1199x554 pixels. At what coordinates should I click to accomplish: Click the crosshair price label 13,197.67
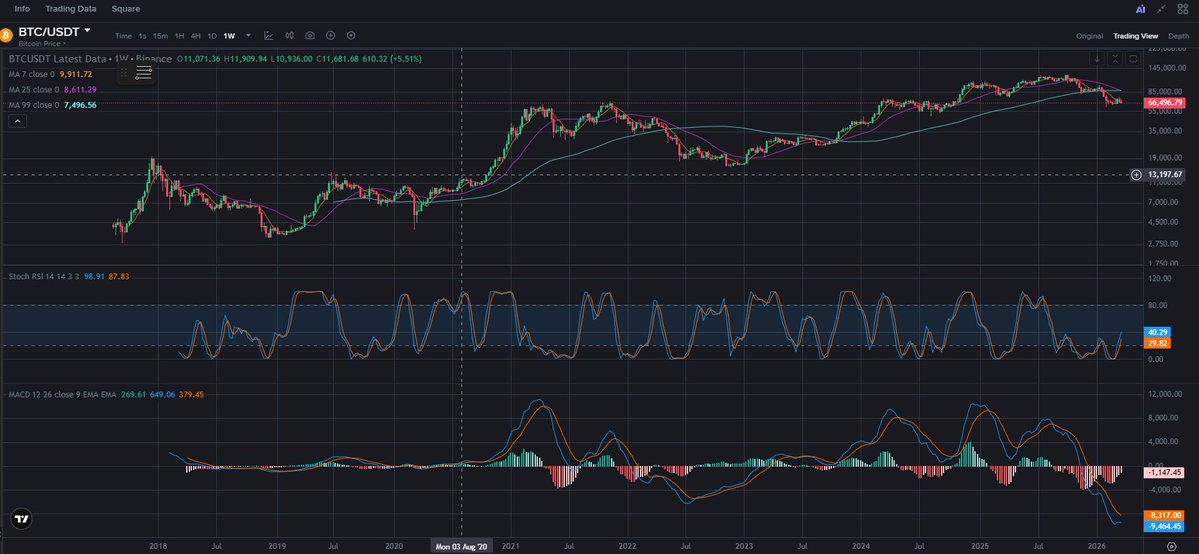click(x=1165, y=174)
